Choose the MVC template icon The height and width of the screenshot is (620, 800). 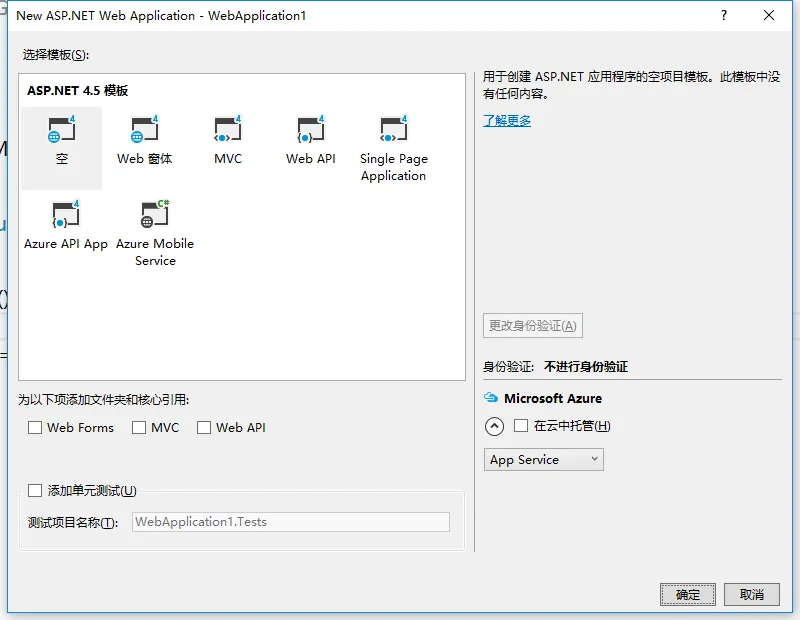pyautogui.click(x=228, y=130)
